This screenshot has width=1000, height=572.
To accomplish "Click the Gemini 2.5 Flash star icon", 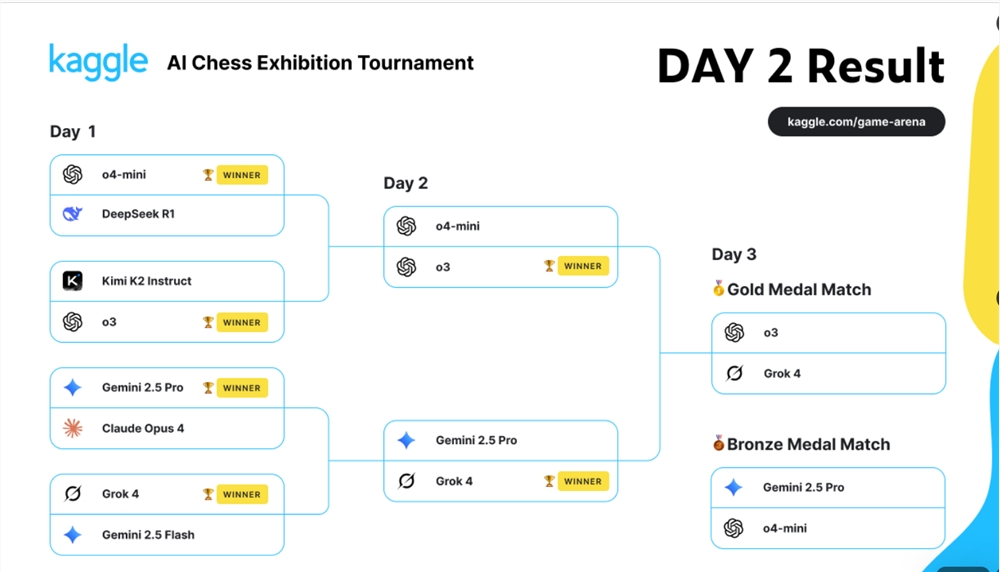I will [x=72, y=535].
